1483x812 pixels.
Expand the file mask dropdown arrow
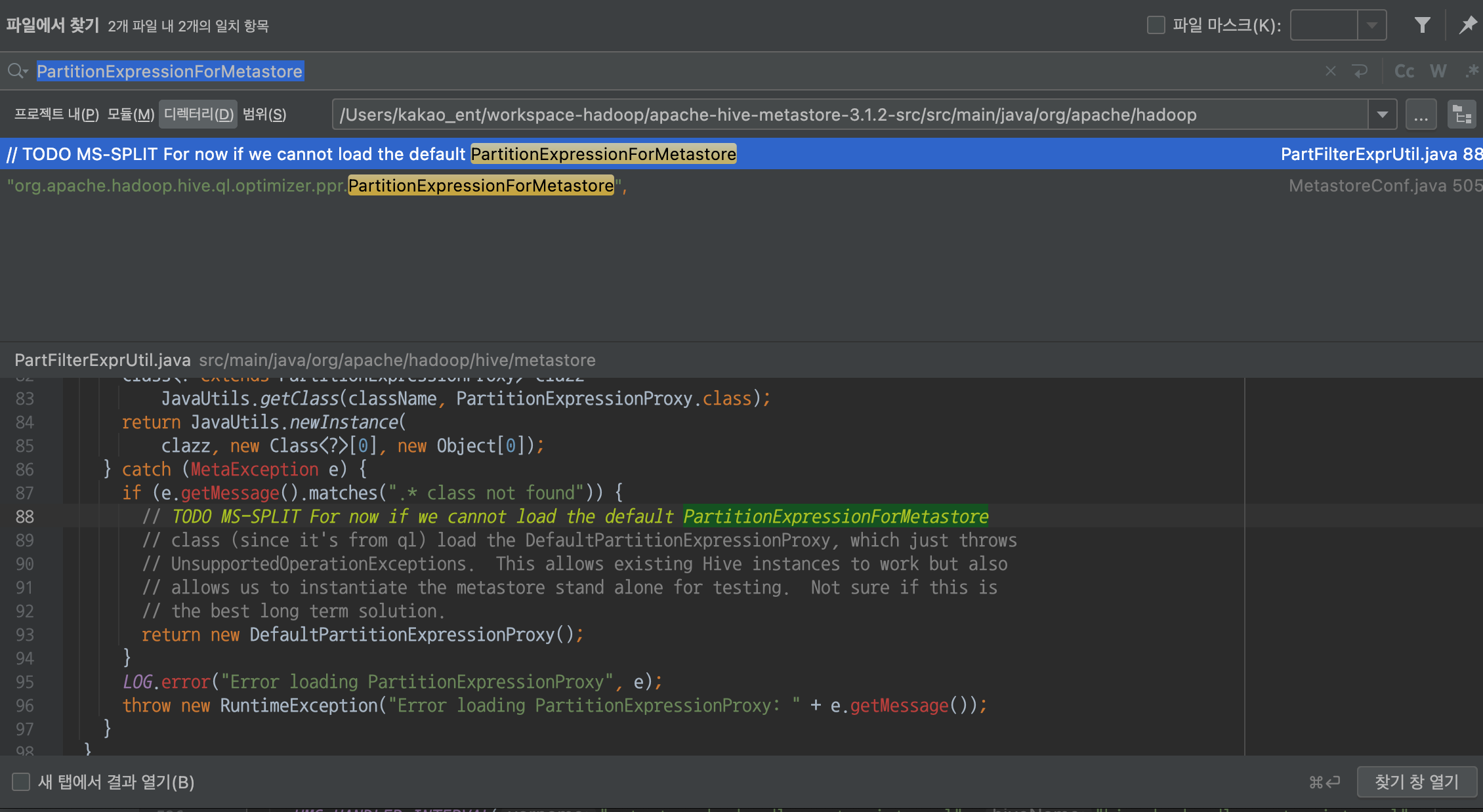point(1371,26)
